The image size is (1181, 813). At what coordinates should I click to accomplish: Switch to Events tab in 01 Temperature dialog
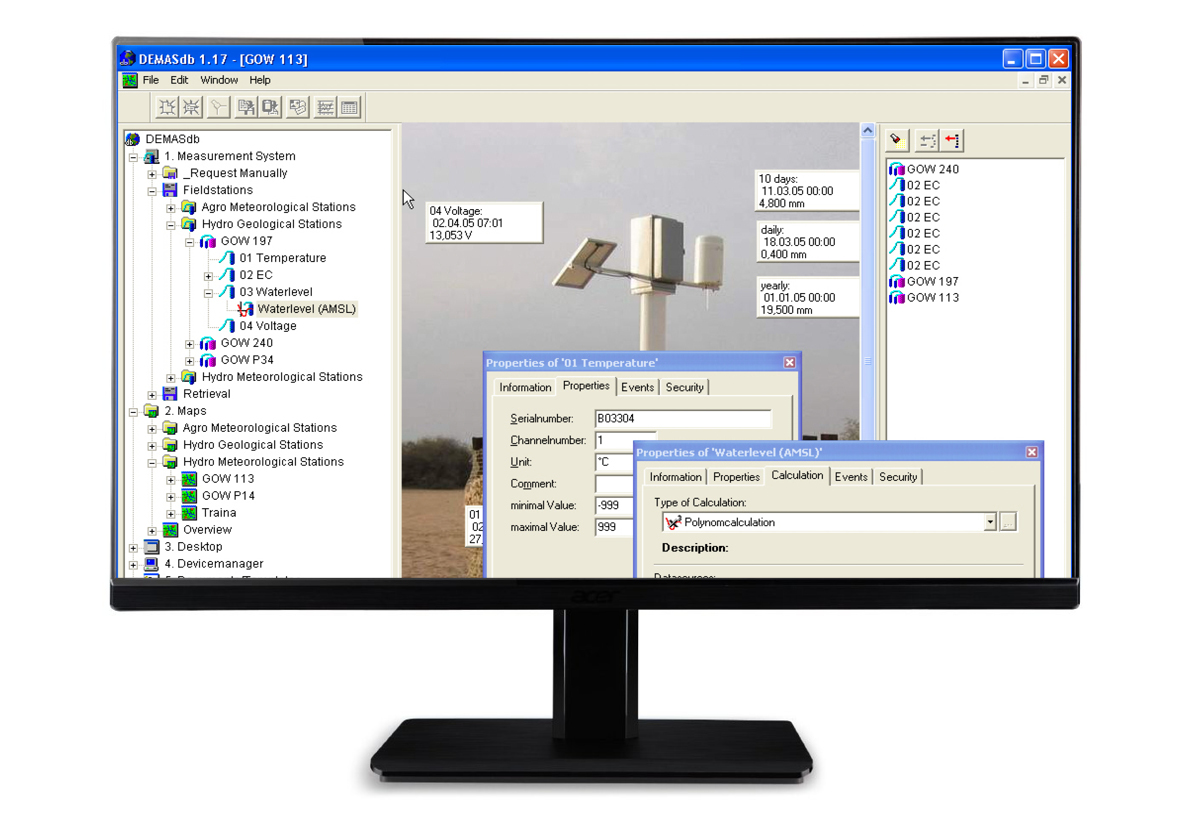click(637, 387)
